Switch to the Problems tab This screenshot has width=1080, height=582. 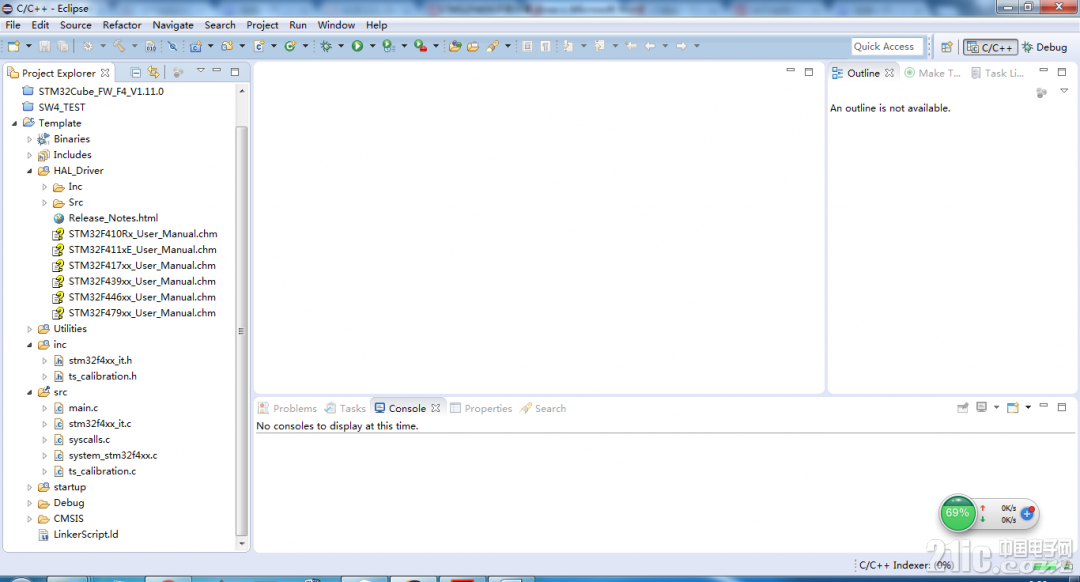pyautogui.click(x=287, y=408)
